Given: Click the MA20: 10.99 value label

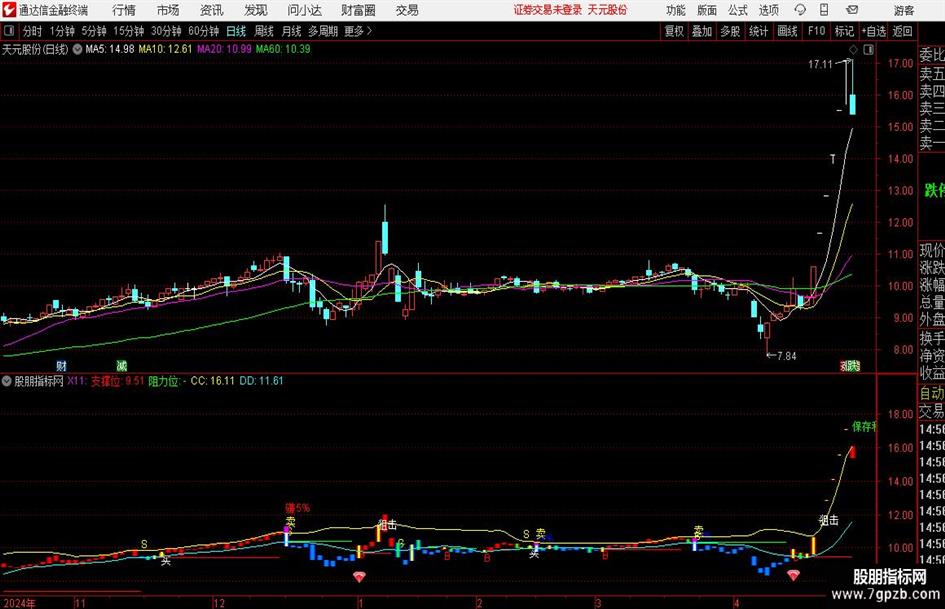Looking at the screenshot, I should pyautogui.click(x=224, y=49).
